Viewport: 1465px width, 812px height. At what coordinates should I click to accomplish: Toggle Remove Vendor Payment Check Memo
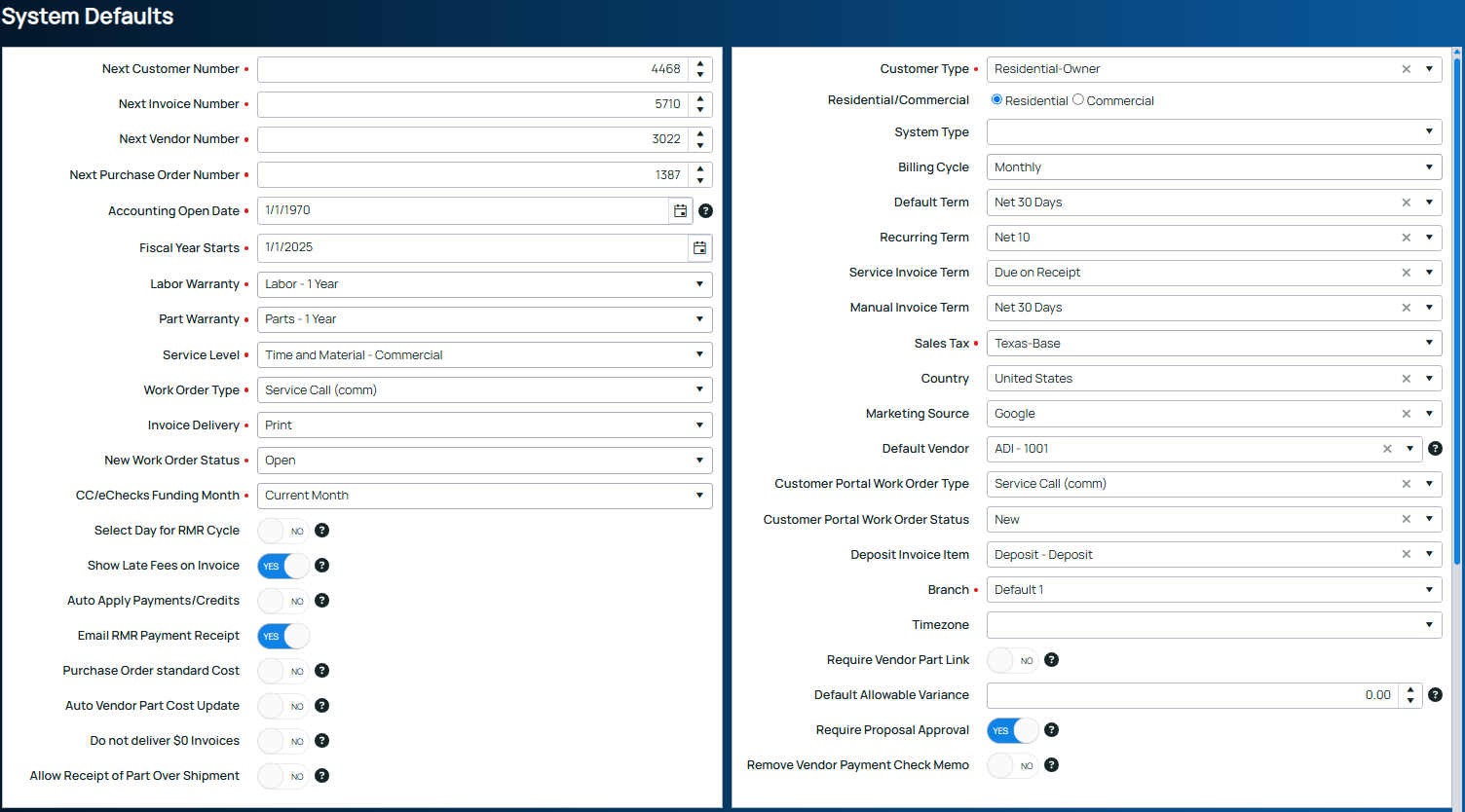pos(1013,765)
